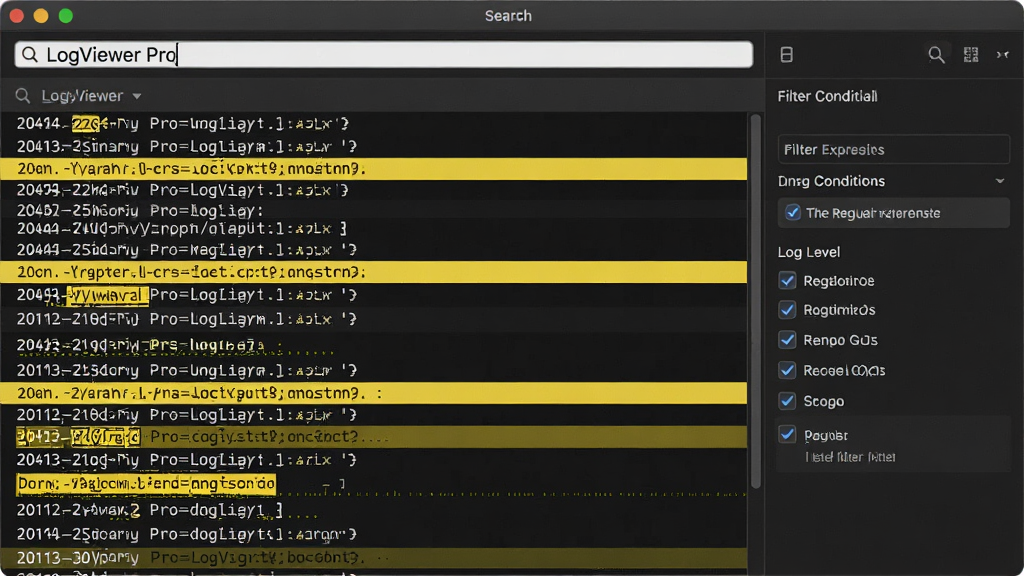Open the LogViewer scope dropdown arrow
This screenshot has height=576, width=1024.
136,96
